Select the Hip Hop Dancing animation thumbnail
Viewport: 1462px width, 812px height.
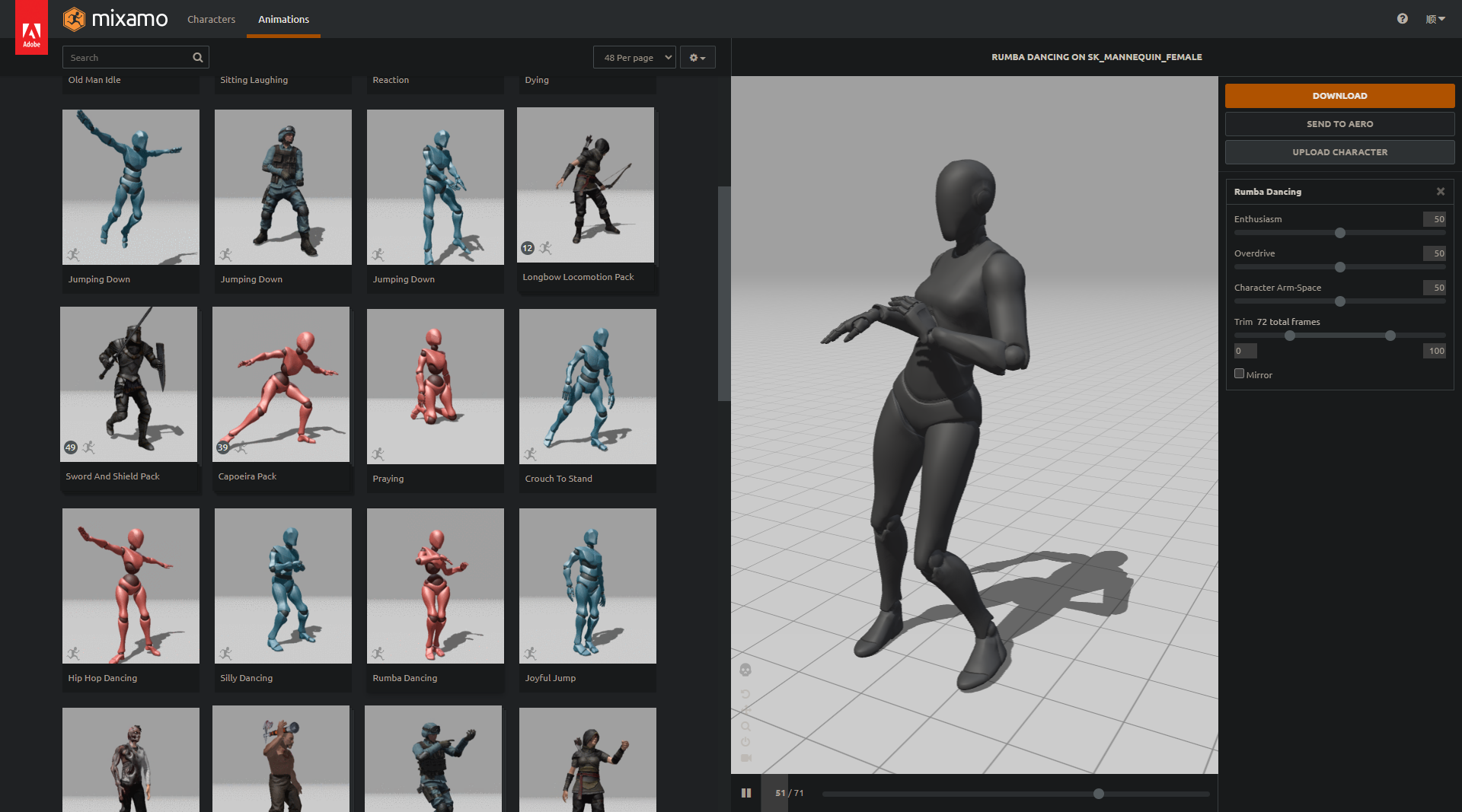[x=131, y=586]
